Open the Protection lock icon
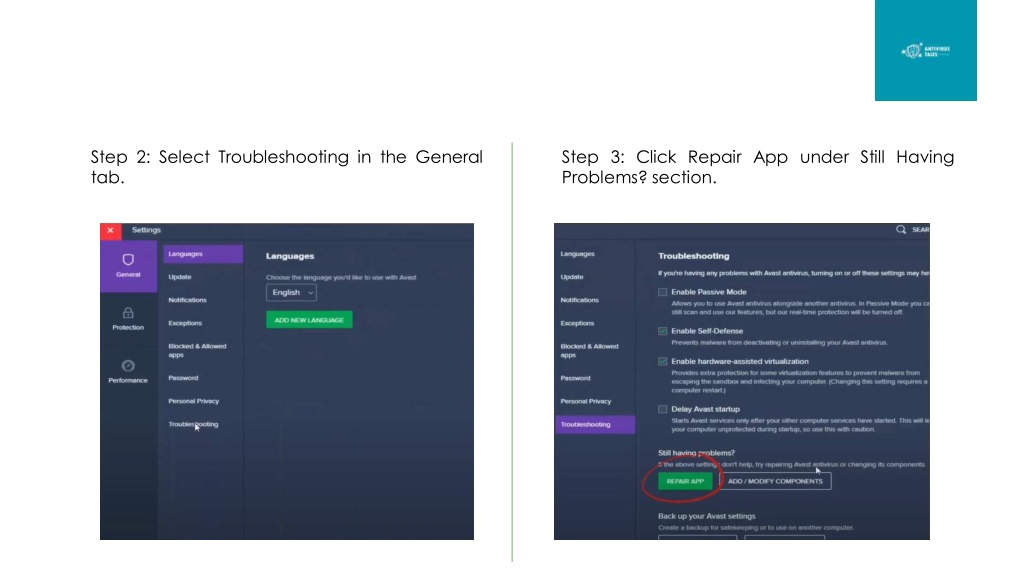The height and width of the screenshot is (576, 1024). click(128, 313)
